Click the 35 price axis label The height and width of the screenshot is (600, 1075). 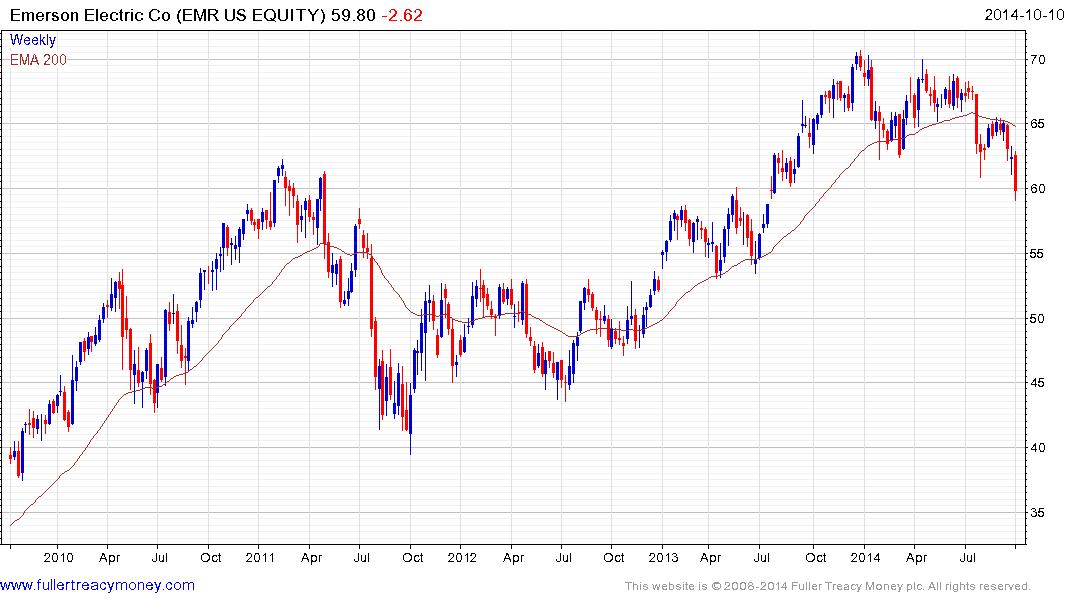1038,512
